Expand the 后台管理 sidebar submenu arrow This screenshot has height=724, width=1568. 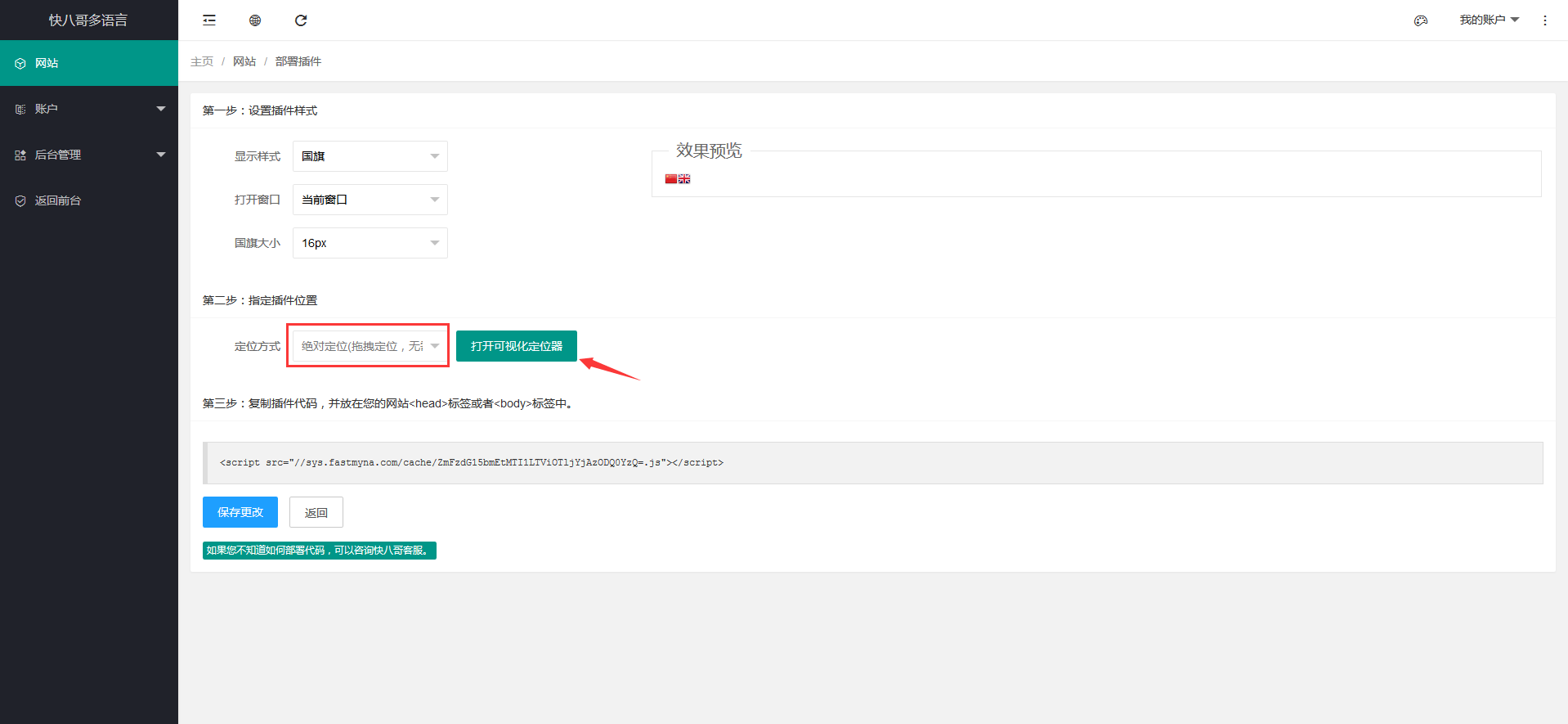161,155
